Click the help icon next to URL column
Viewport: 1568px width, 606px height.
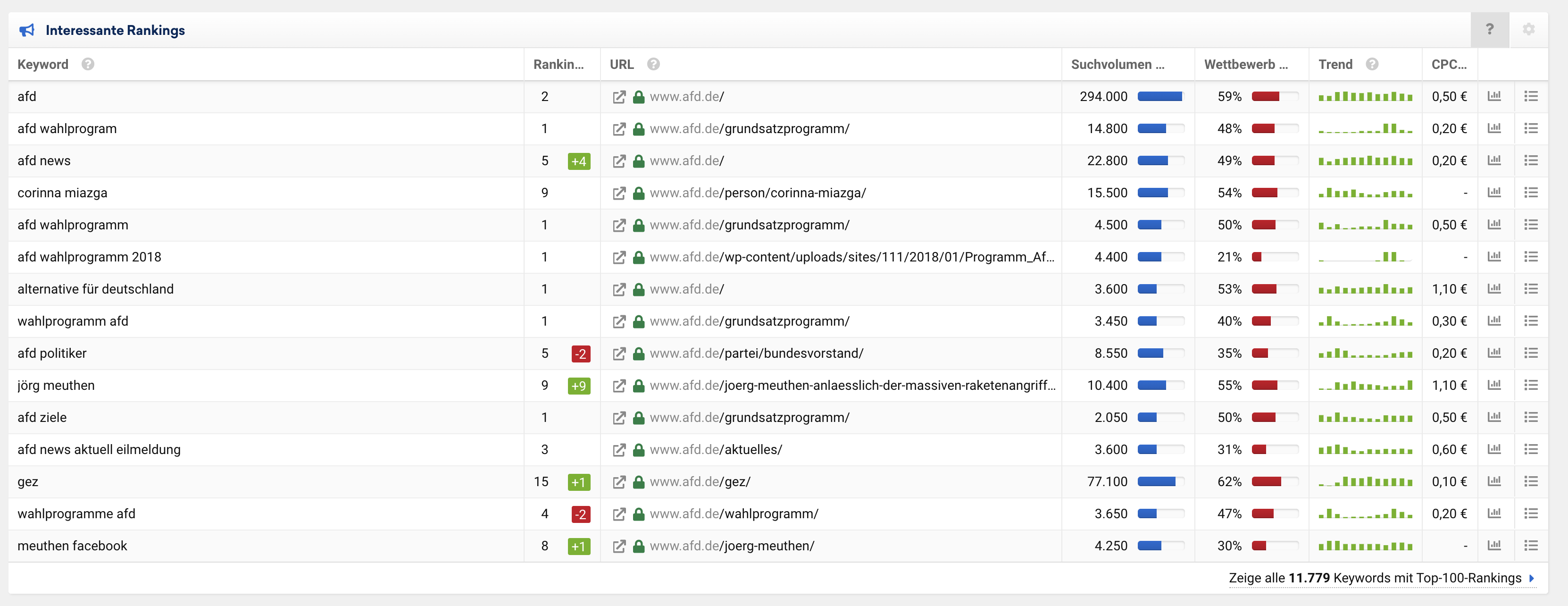pyautogui.click(x=653, y=64)
